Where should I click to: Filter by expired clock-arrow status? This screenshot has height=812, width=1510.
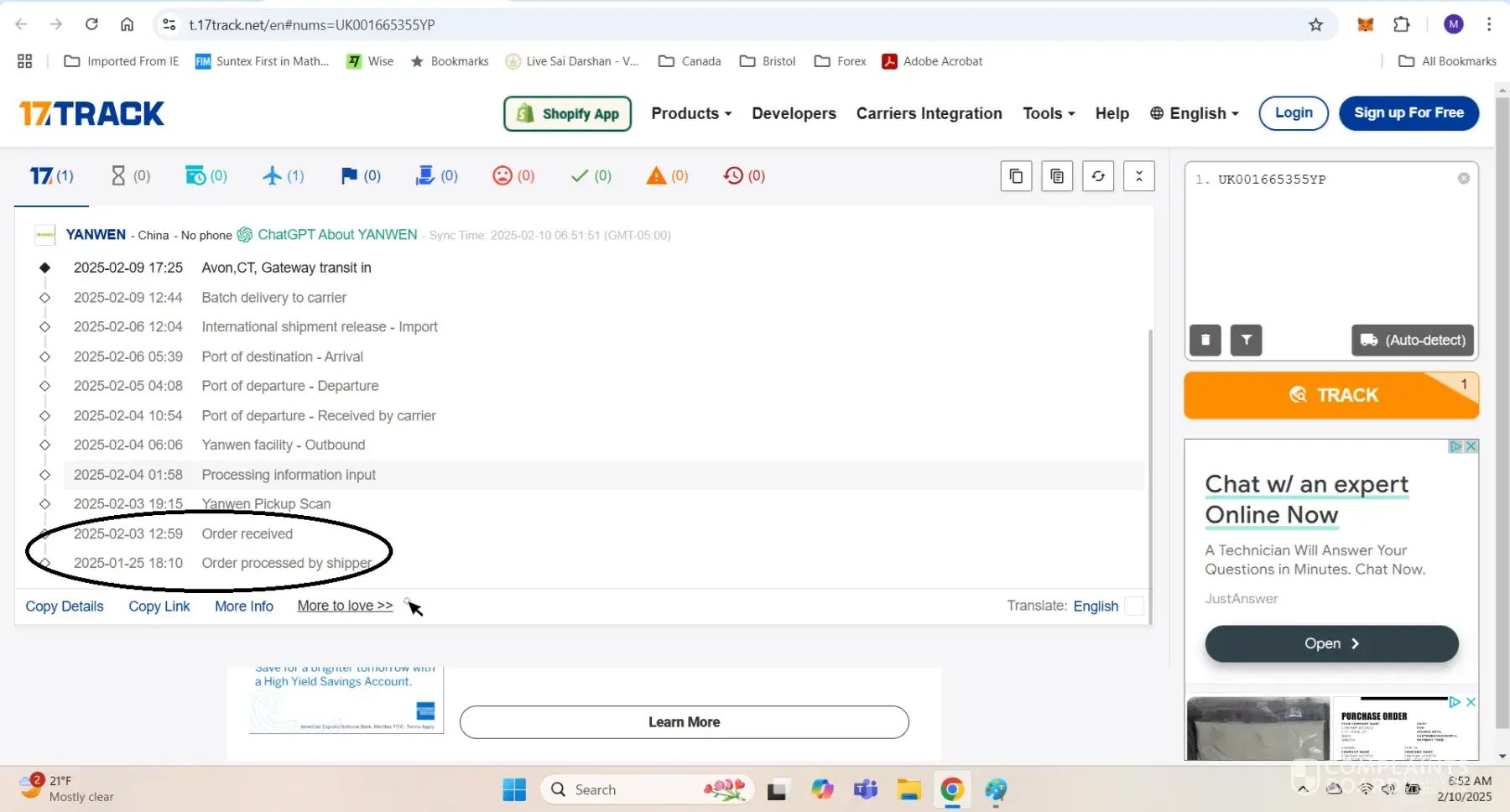743,176
